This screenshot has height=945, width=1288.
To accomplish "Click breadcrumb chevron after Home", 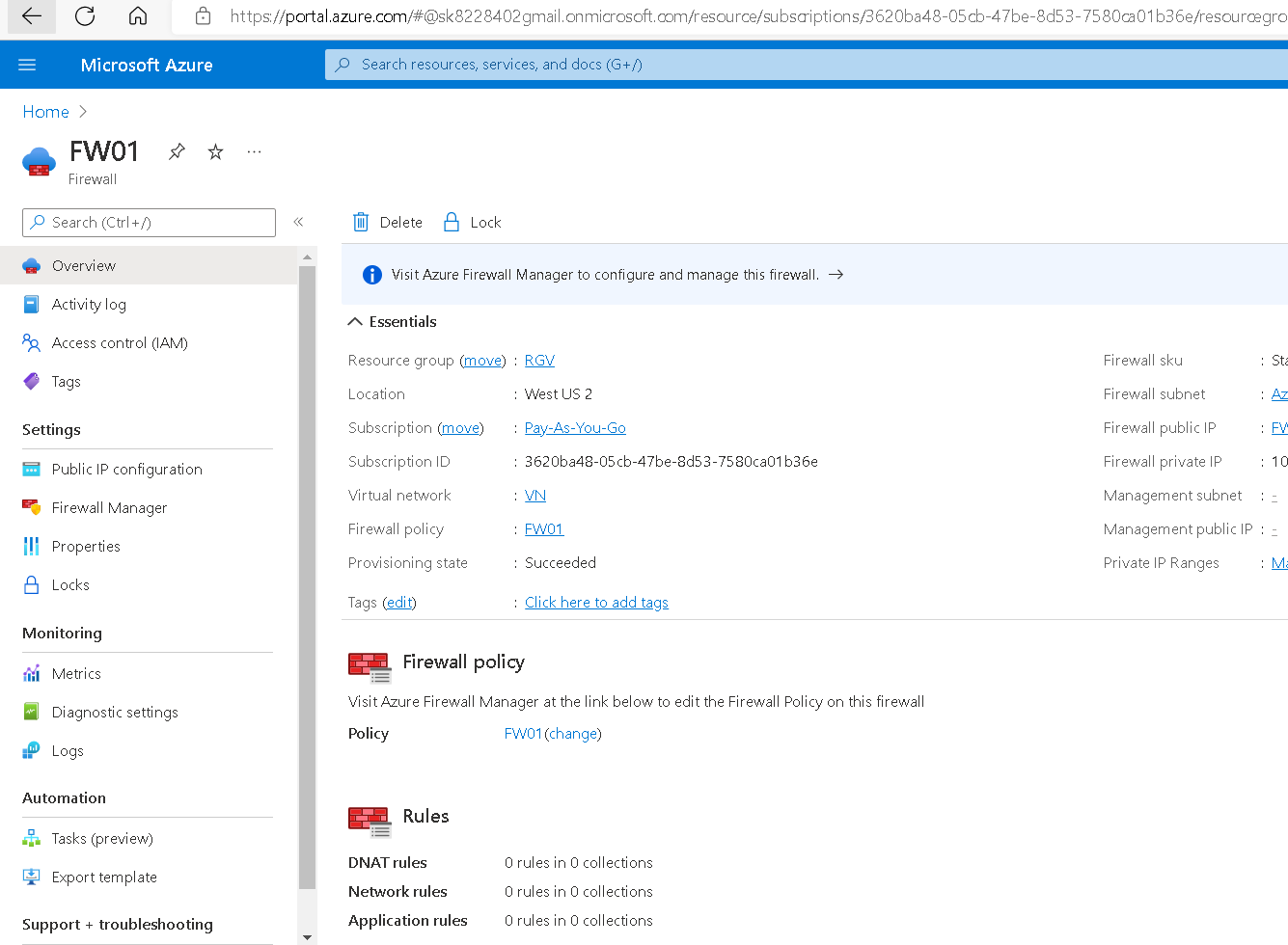I will 83,112.
